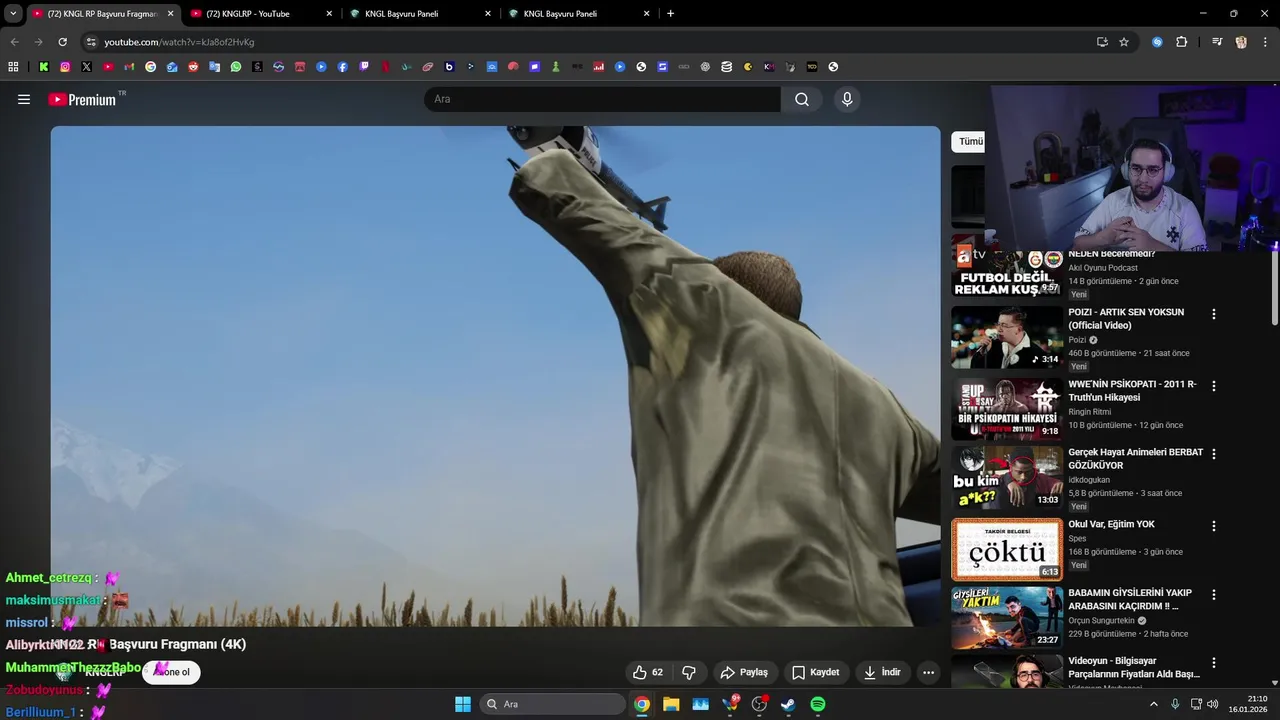This screenshot has width=1280, height=720.
Task: Open Steam from taskbar
Action: (788, 704)
